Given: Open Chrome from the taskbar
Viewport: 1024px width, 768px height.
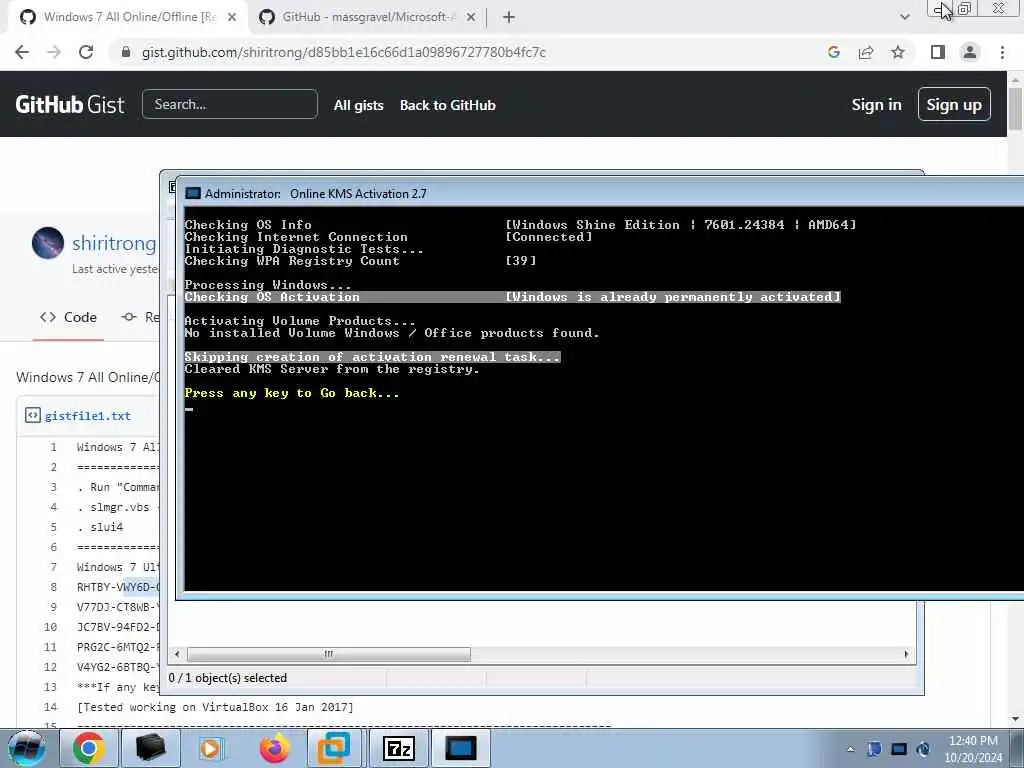Looking at the screenshot, I should (x=88, y=748).
